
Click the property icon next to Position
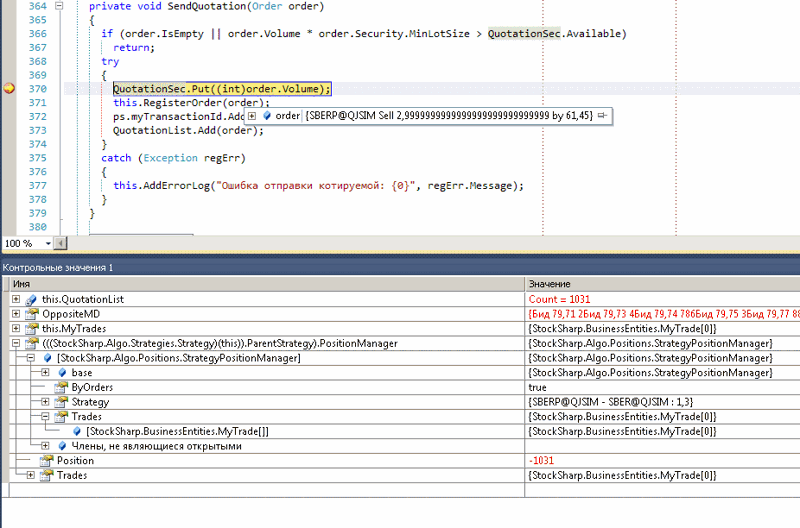46,460
